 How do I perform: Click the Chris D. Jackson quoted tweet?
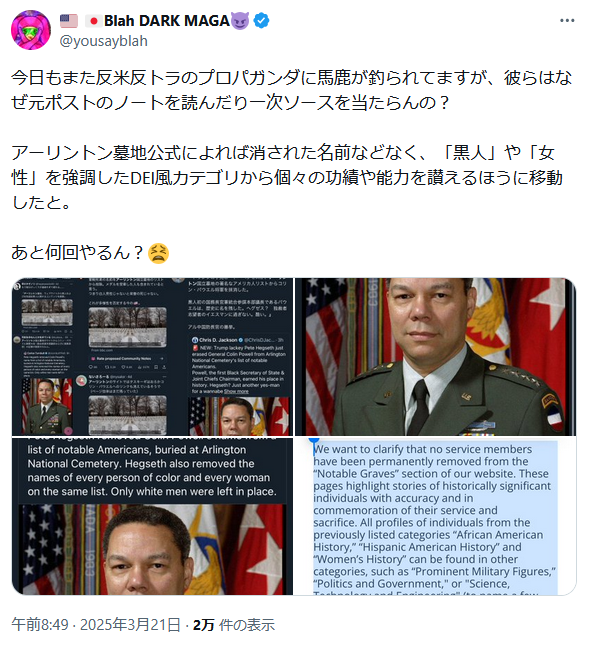pos(239,365)
